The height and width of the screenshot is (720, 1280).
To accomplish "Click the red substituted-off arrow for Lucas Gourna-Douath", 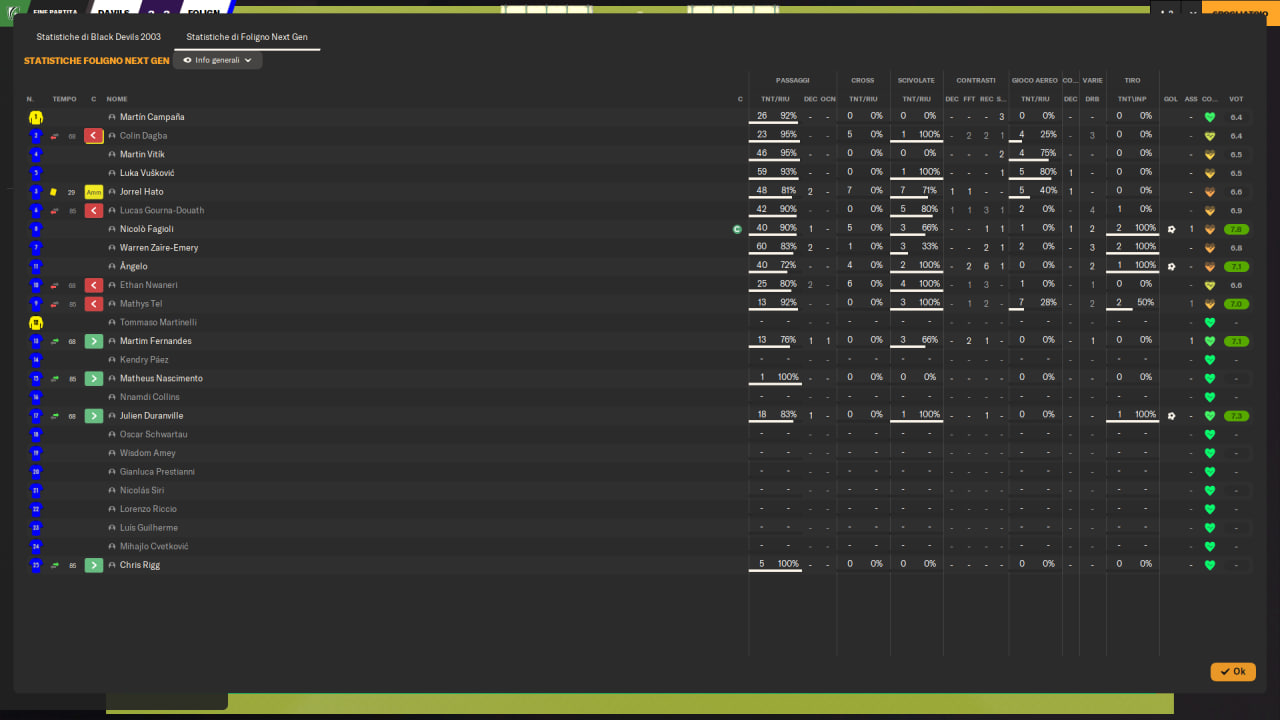I will [x=94, y=211].
